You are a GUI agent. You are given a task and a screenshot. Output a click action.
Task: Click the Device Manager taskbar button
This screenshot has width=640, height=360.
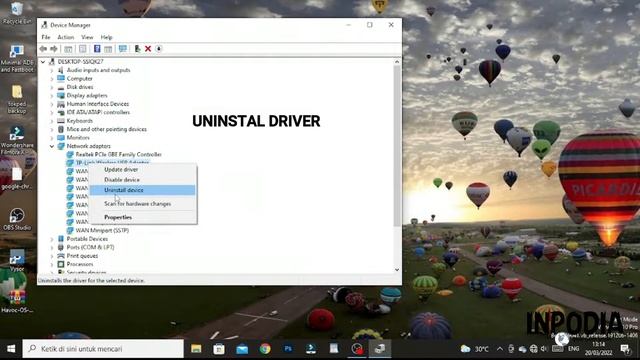(x=380, y=349)
